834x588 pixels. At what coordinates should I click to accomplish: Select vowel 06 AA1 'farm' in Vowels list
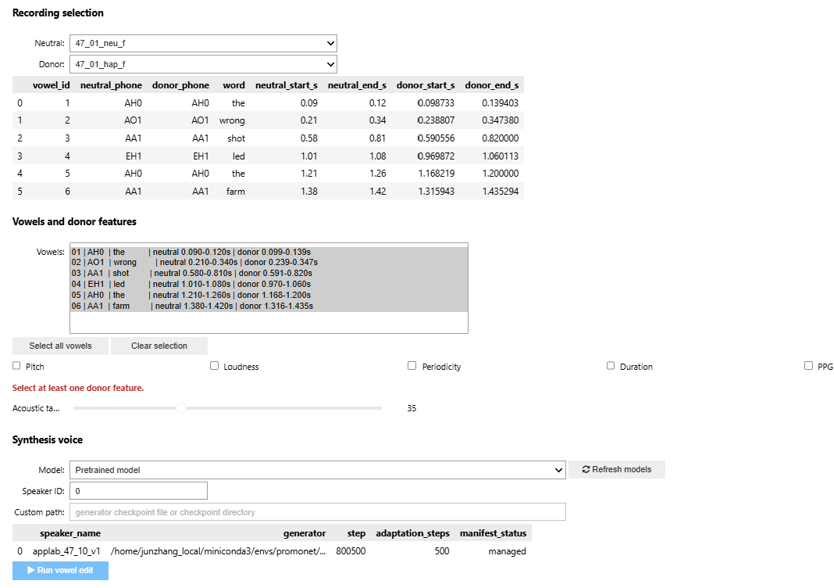pos(269,306)
